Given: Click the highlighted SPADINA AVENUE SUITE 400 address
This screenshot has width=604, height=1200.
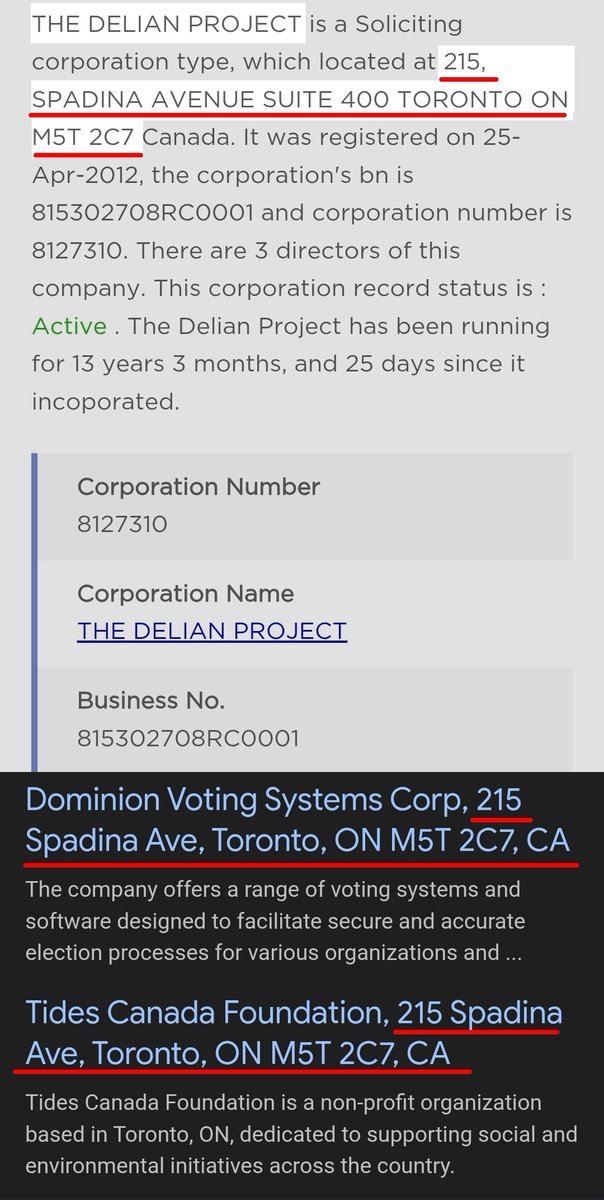Looking at the screenshot, I should tap(300, 100).
